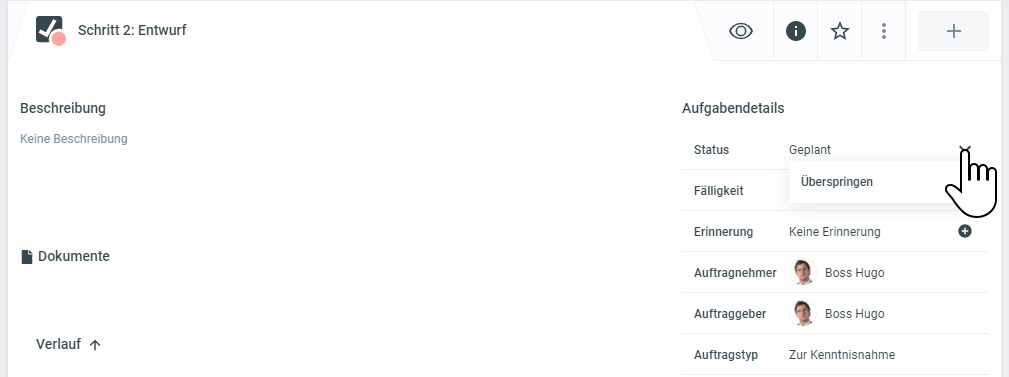Screen dimensions: 1009x377
Task: Click Auftraggeber avatar of Boss Hugo
Action: point(802,313)
